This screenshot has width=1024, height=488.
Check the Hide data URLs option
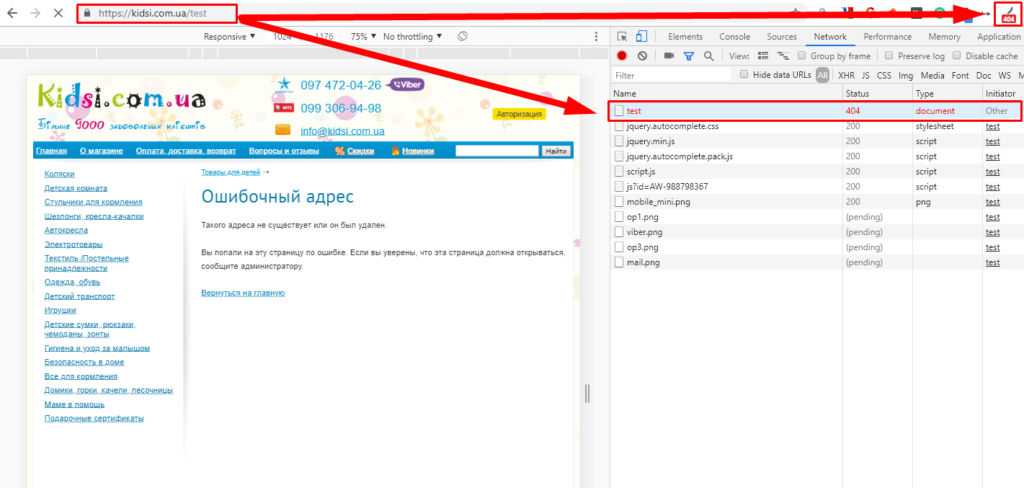click(744, 75)
